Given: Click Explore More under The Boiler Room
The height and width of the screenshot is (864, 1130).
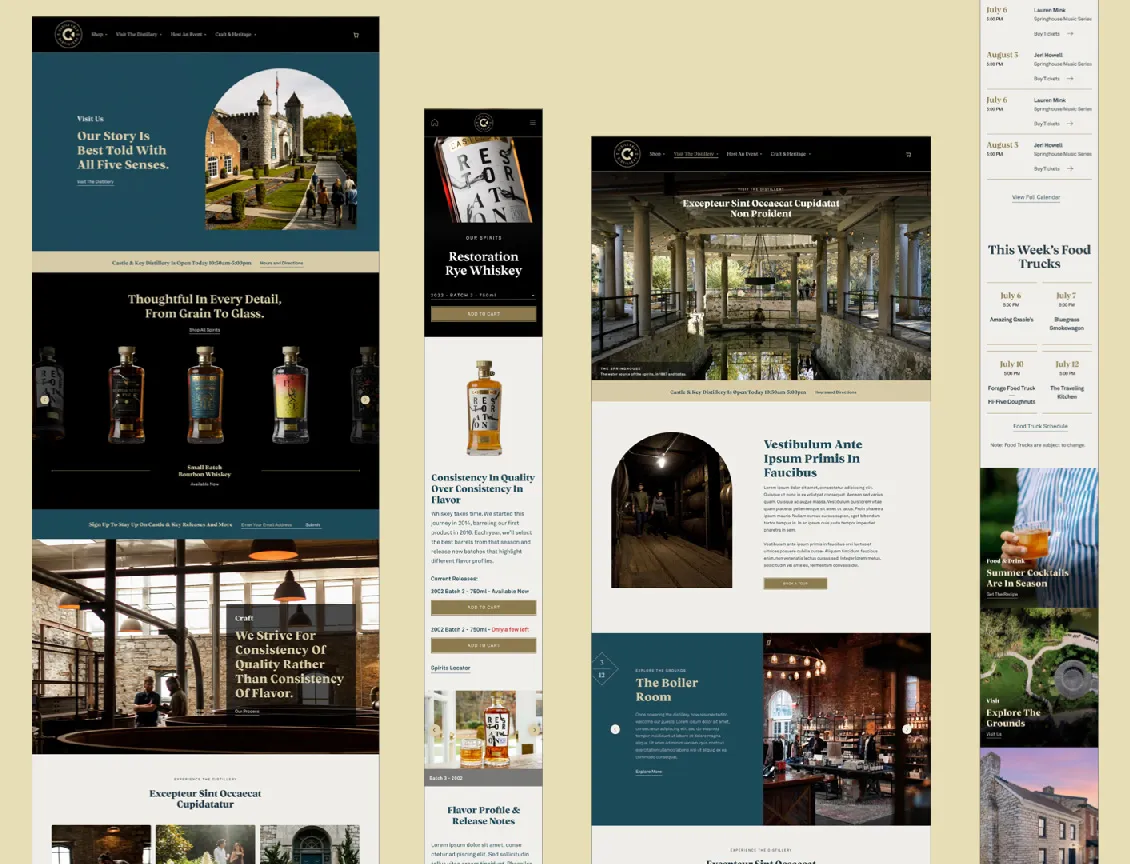Looking at the screenshot, I should coord(649,772).
